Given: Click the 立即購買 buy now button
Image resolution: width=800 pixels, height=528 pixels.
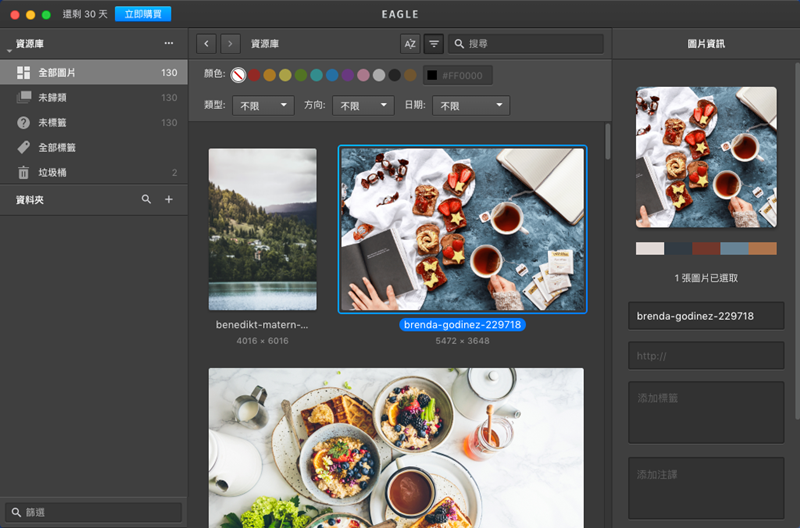Looking at the screenshot, I should [x=143, y=14].
